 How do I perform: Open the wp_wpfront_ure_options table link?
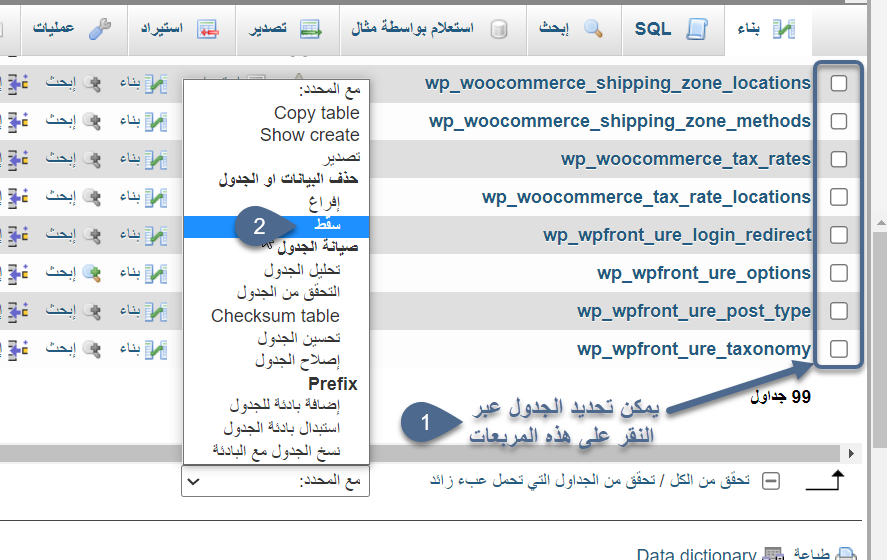[x=703, y=273]
